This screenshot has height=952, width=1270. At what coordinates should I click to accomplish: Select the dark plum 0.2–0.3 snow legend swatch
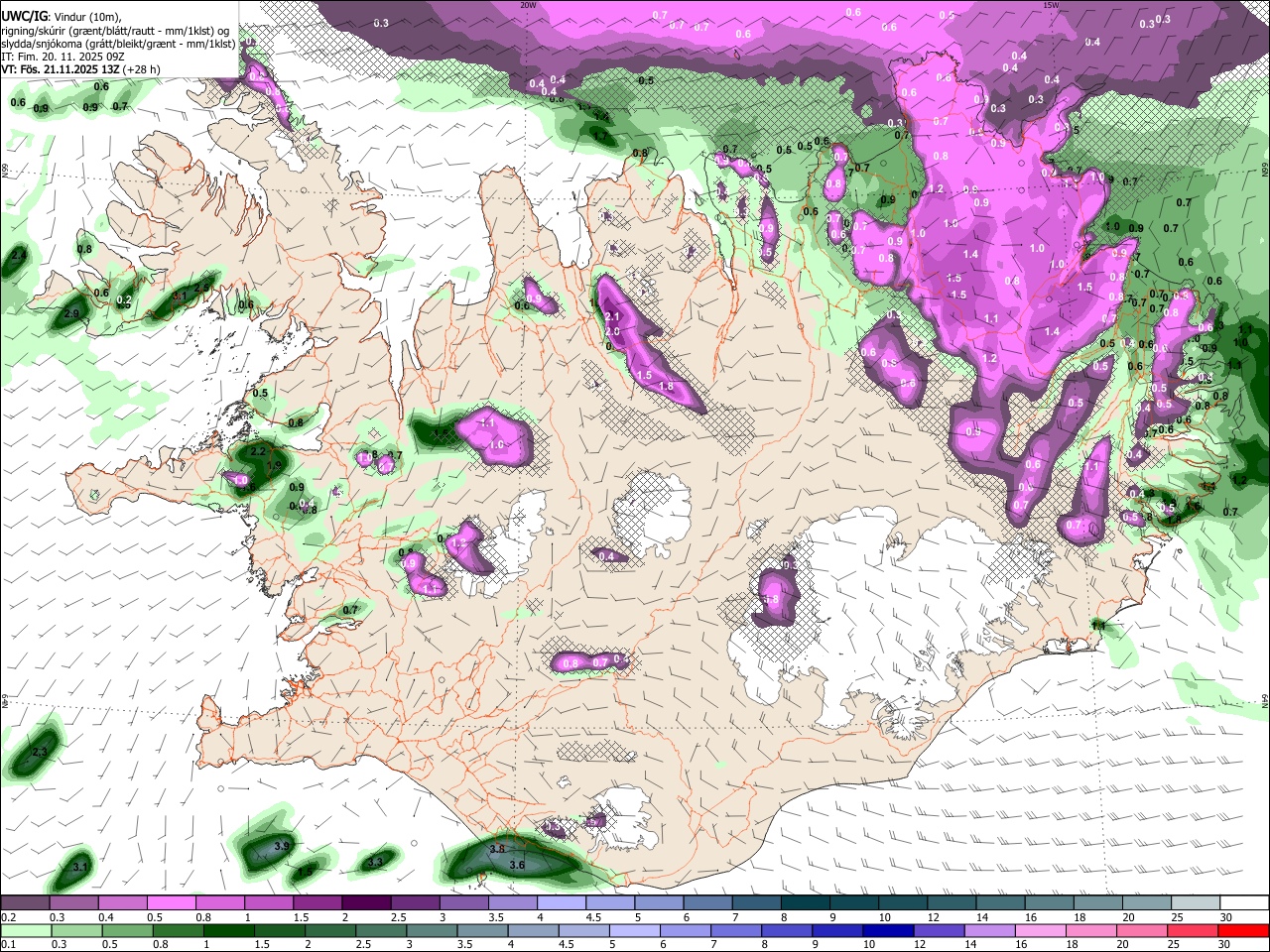coord(26,903)
